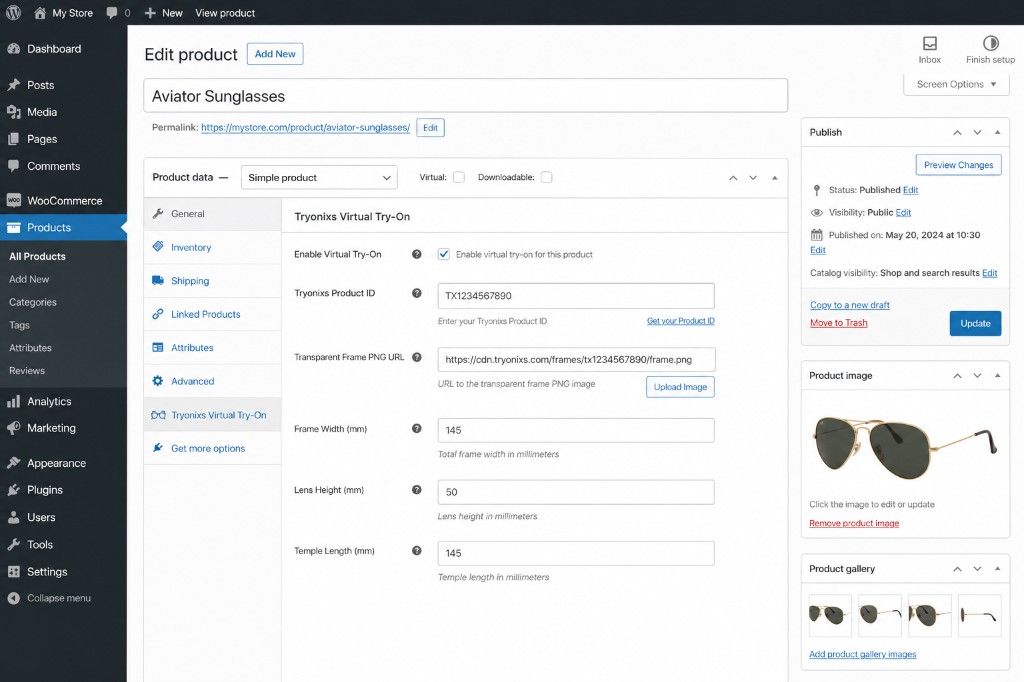Click help icon beside Lens Height
Screen dimensions: 1024x682
(417, 489)
